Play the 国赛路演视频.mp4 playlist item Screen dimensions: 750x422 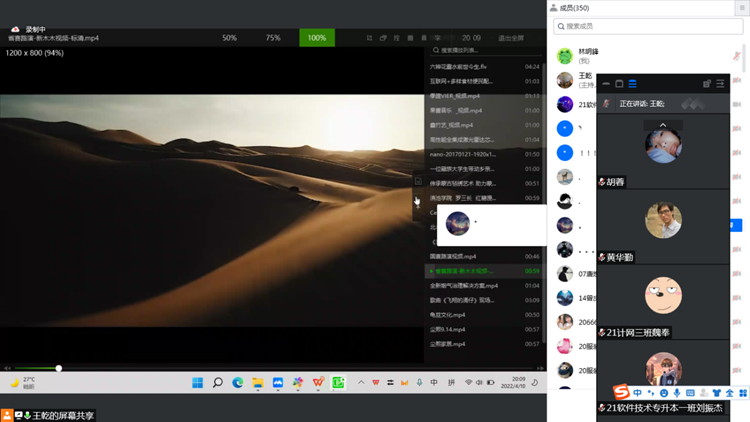(484, 256)
